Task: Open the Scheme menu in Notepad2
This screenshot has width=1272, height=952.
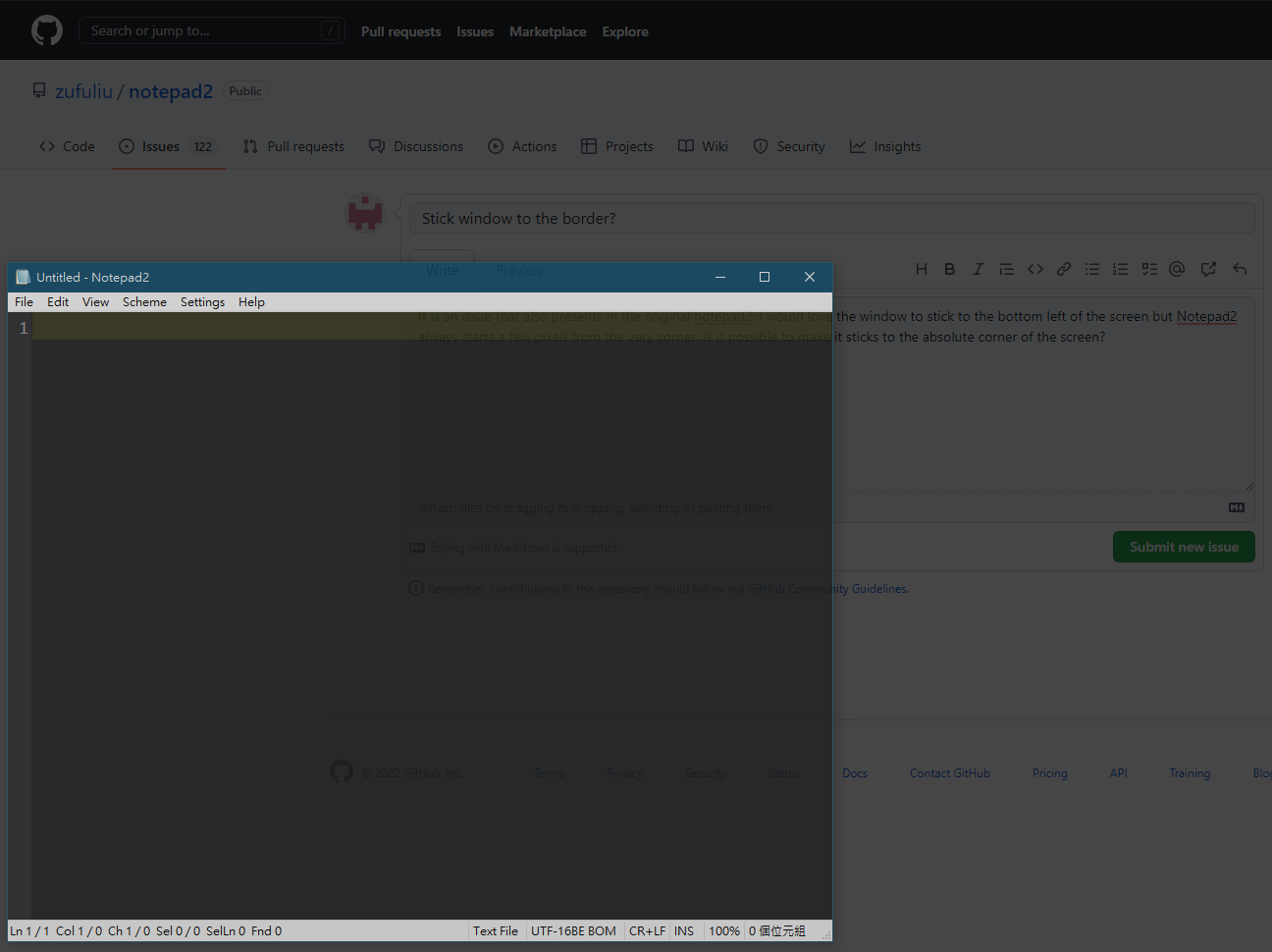Action: (x=144, y=301)
